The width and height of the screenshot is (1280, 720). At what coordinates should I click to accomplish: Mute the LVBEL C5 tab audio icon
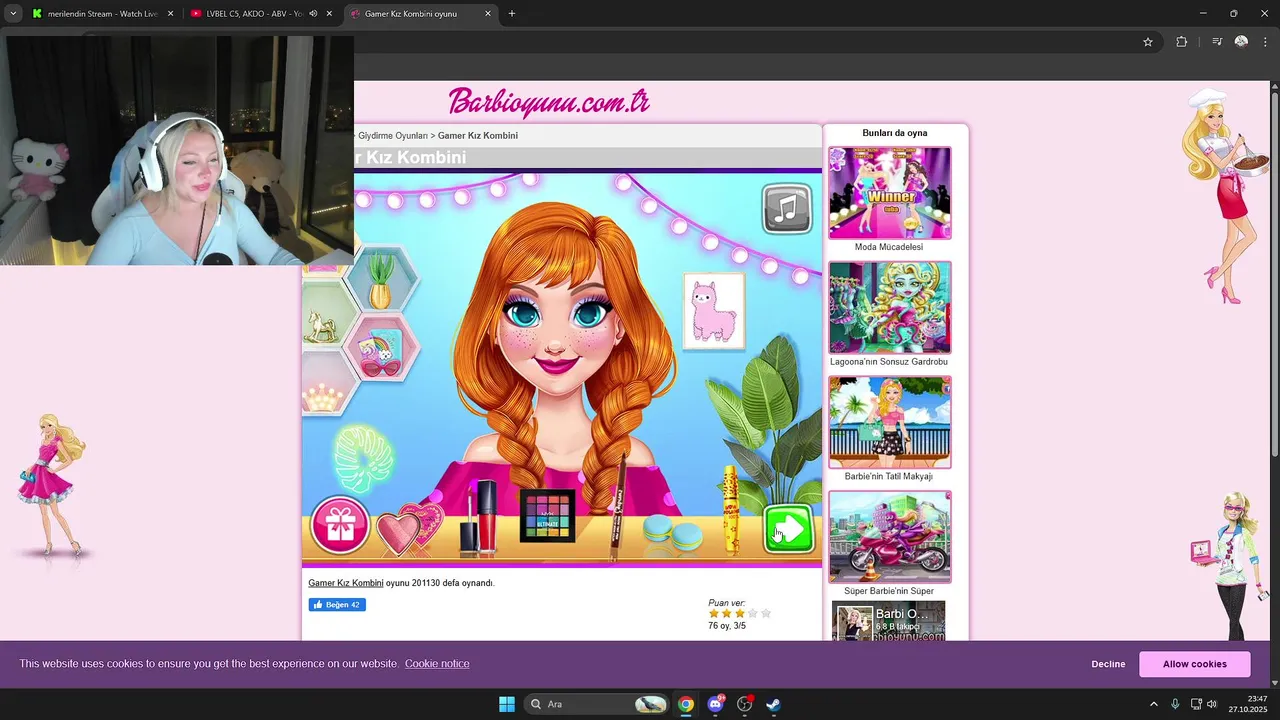[x=313, y=14]
